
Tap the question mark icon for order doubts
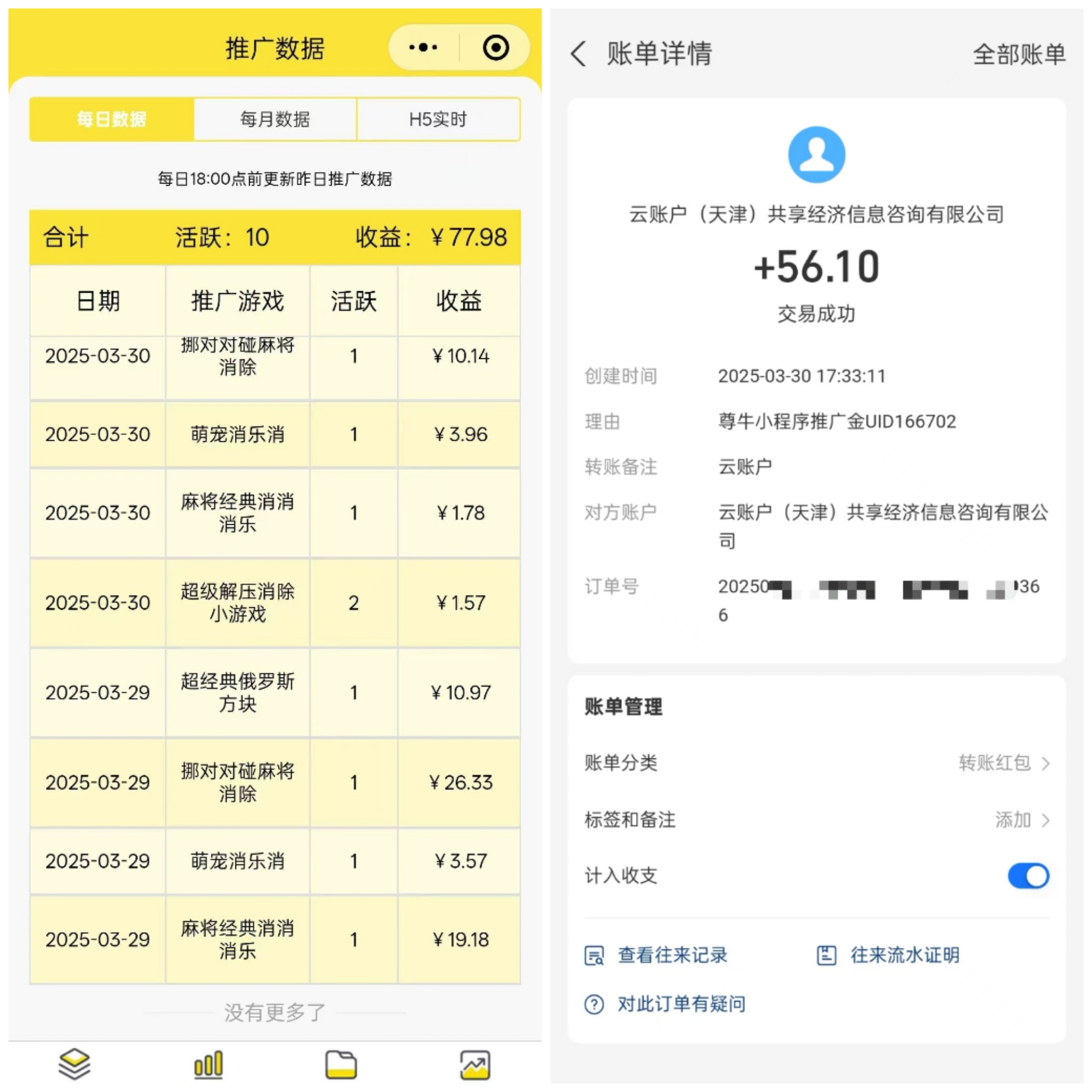[594, 1005]
